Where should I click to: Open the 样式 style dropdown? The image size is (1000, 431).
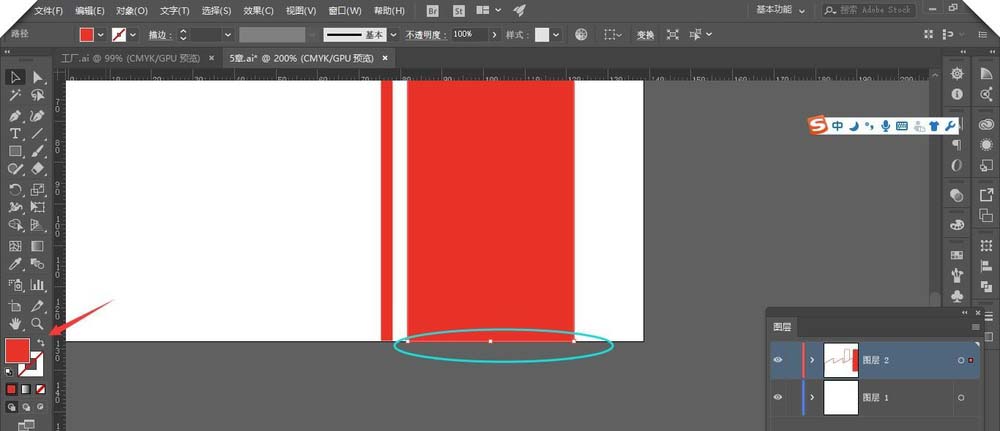pyautogui.click(x=560, y=34)
